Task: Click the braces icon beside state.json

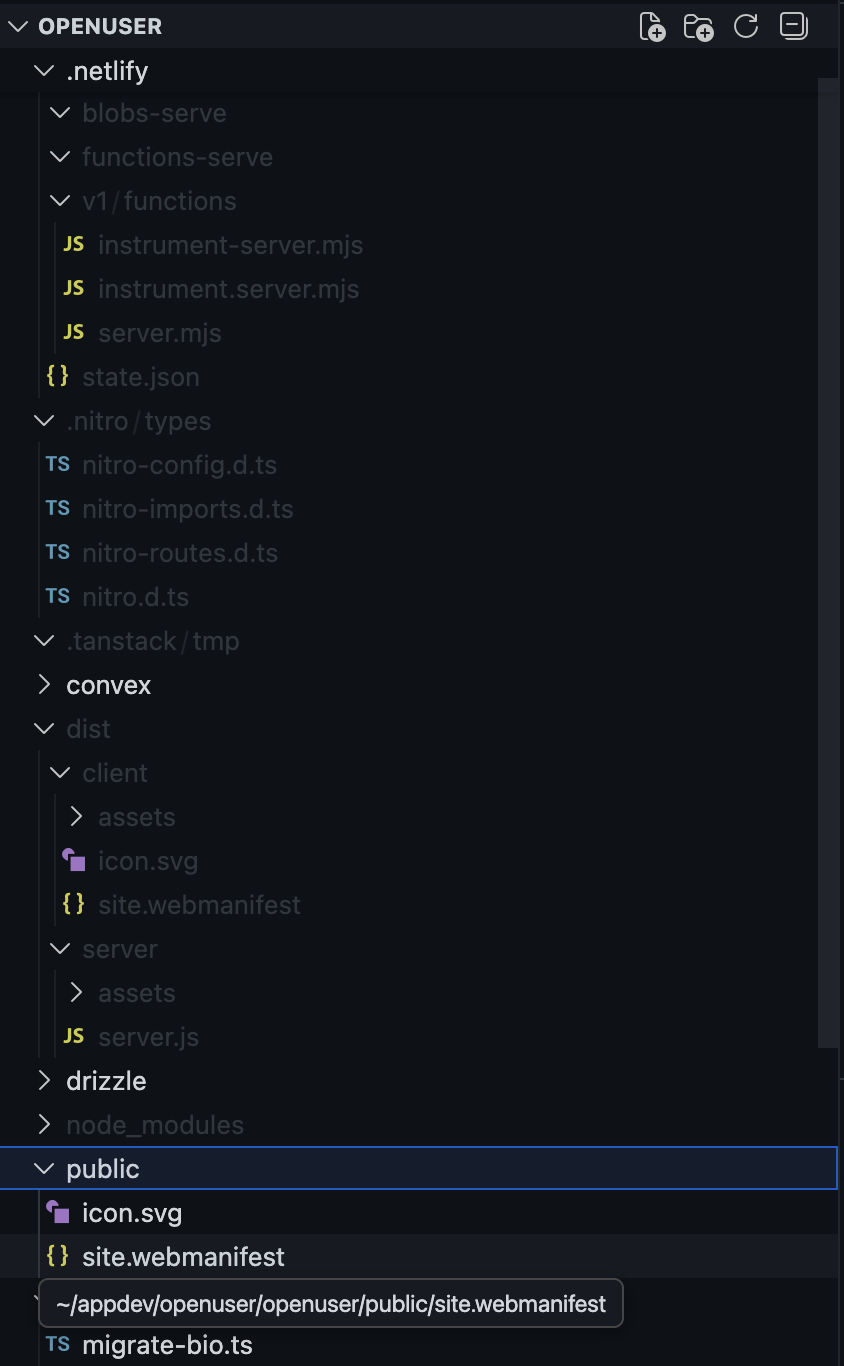Action: pyautogui.click(x=58, y=377)
